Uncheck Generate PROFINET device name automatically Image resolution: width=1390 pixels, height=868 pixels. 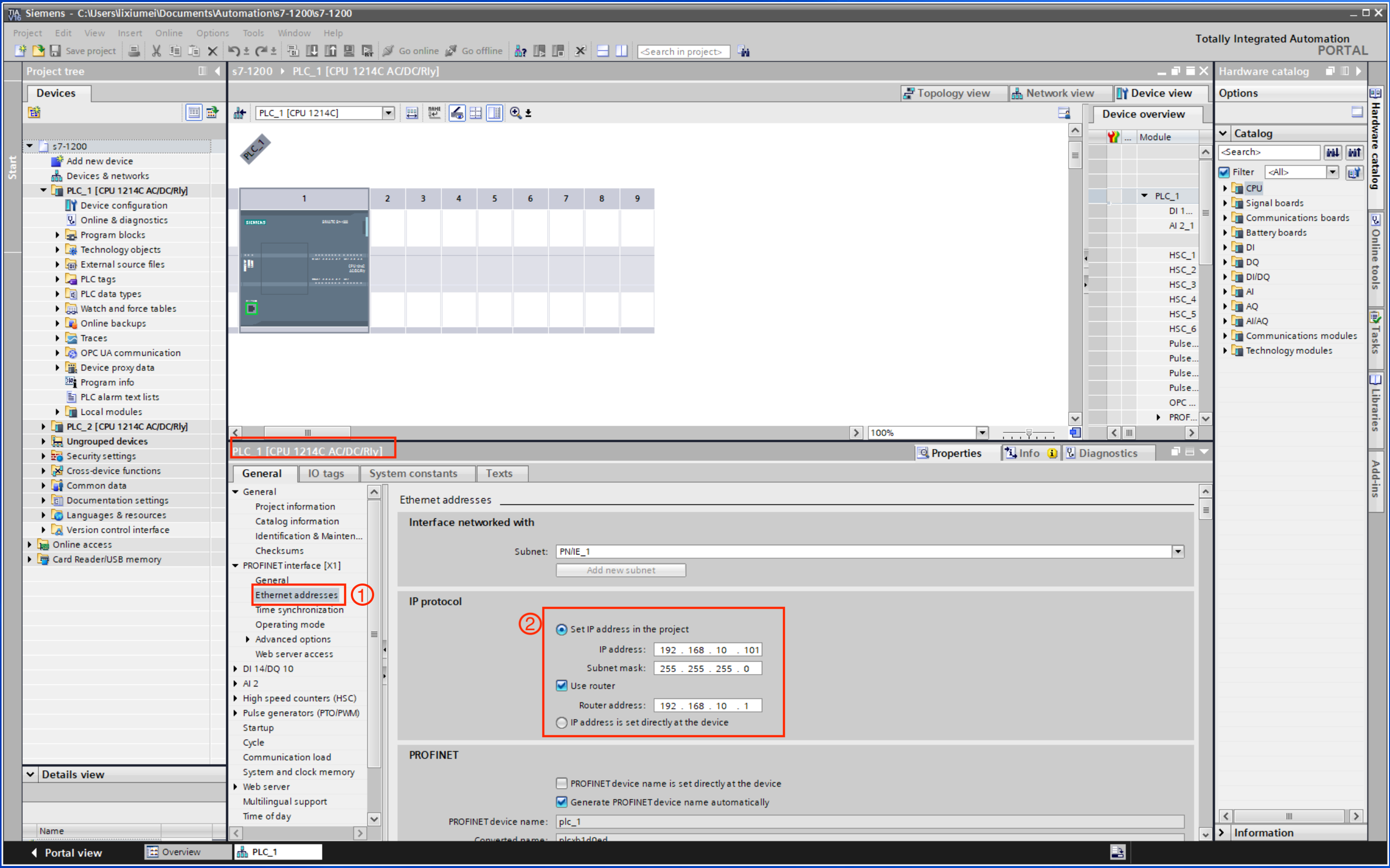(561, 802)
